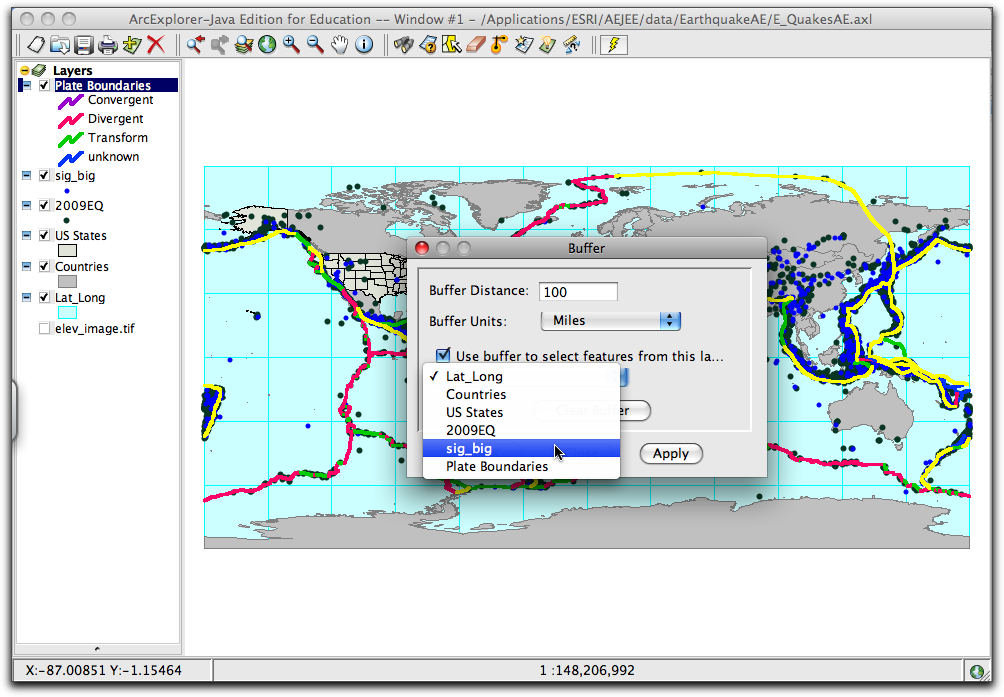This screenshot has height=697, width=1004.
Task: Toggle visibility of sig_big layer
Action: point(44,175)
